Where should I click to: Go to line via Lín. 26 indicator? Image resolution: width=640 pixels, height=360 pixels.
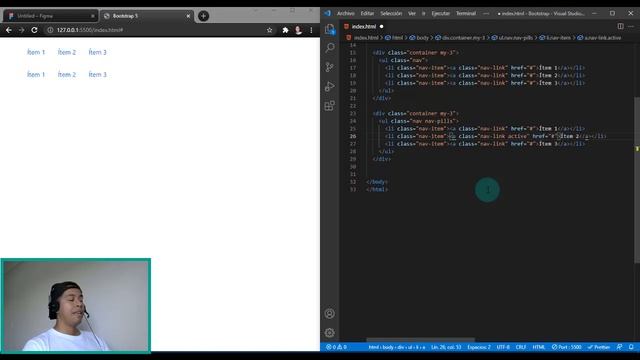click(x=446, y=347)
